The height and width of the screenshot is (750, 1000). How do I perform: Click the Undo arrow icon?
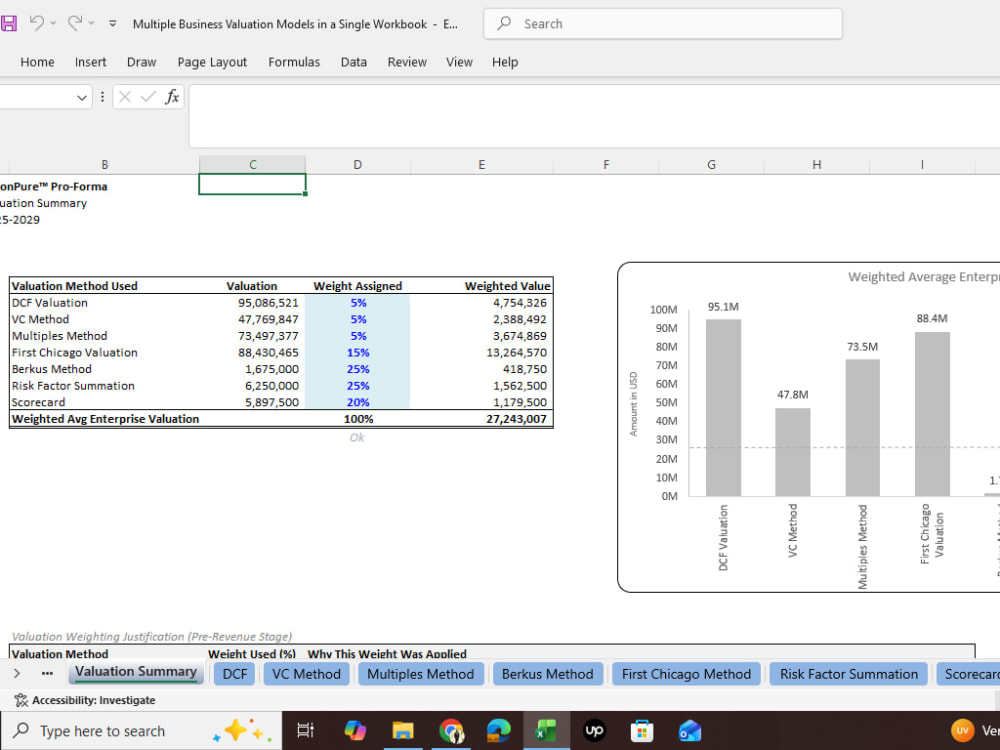coord(37,23)
